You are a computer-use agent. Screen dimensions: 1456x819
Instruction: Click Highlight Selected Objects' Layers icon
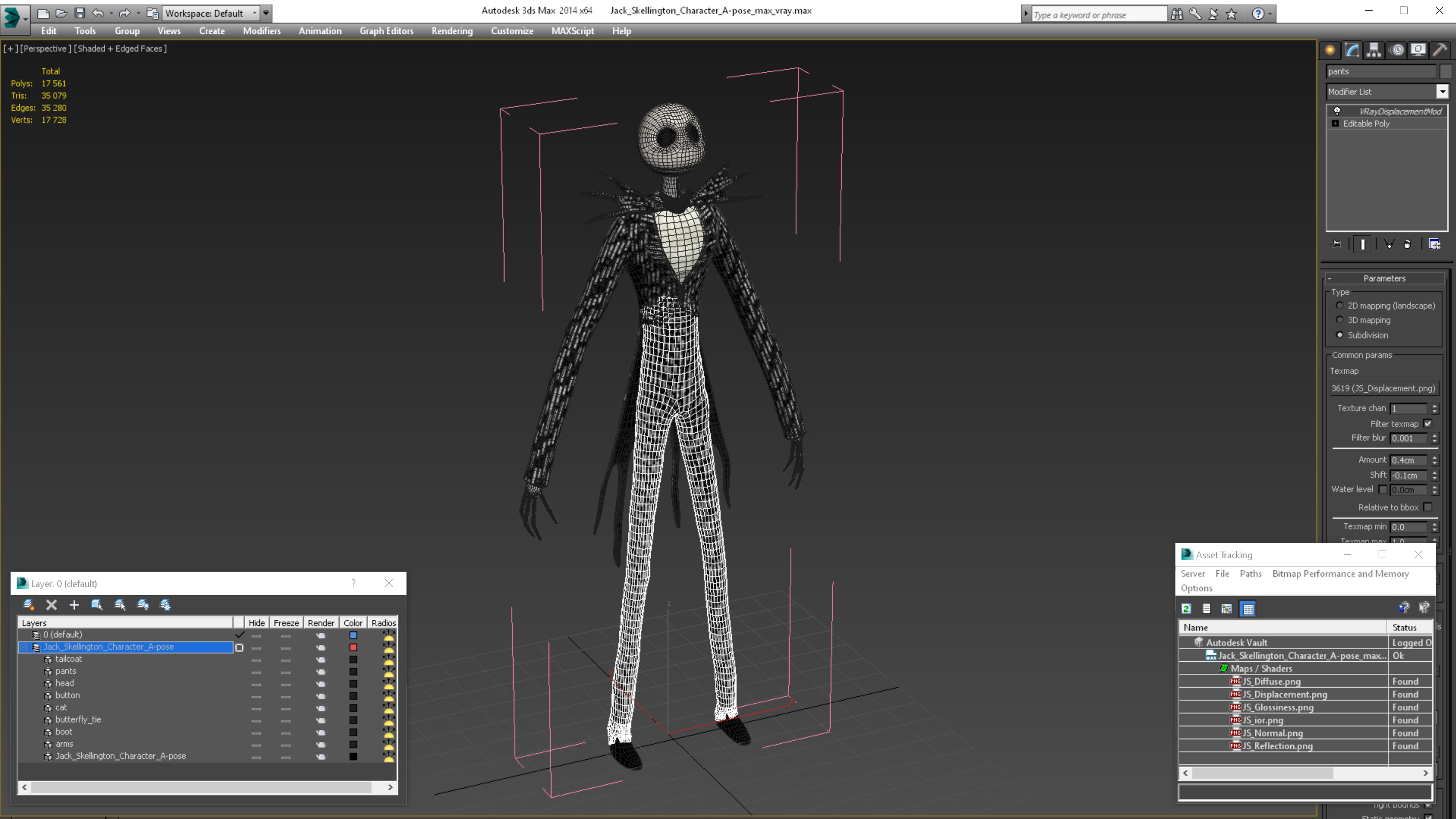(x=120, y=605)
